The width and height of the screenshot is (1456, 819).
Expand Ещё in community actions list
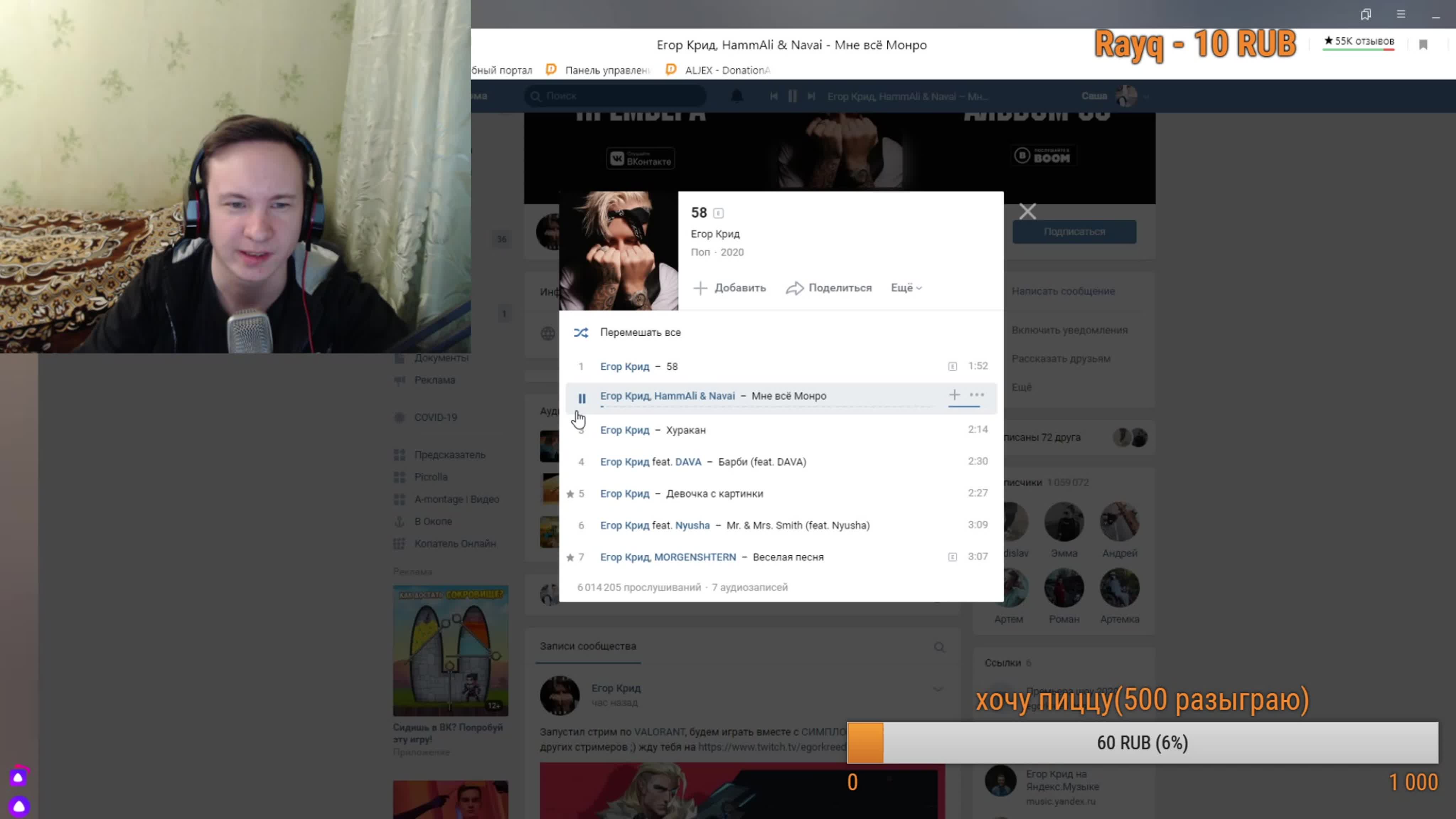click(1021, 387)
